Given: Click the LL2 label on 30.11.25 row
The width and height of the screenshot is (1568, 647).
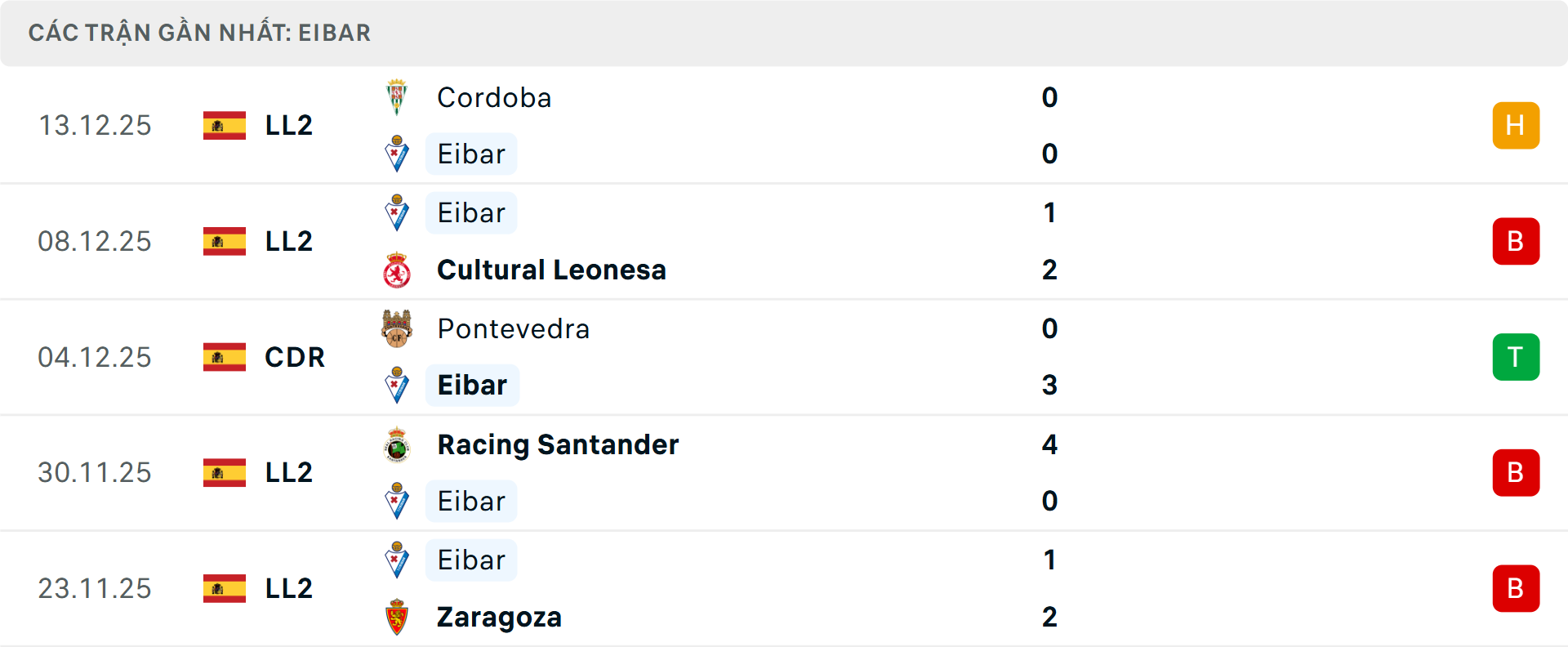Looking at the screenshot, I should 289,473.
